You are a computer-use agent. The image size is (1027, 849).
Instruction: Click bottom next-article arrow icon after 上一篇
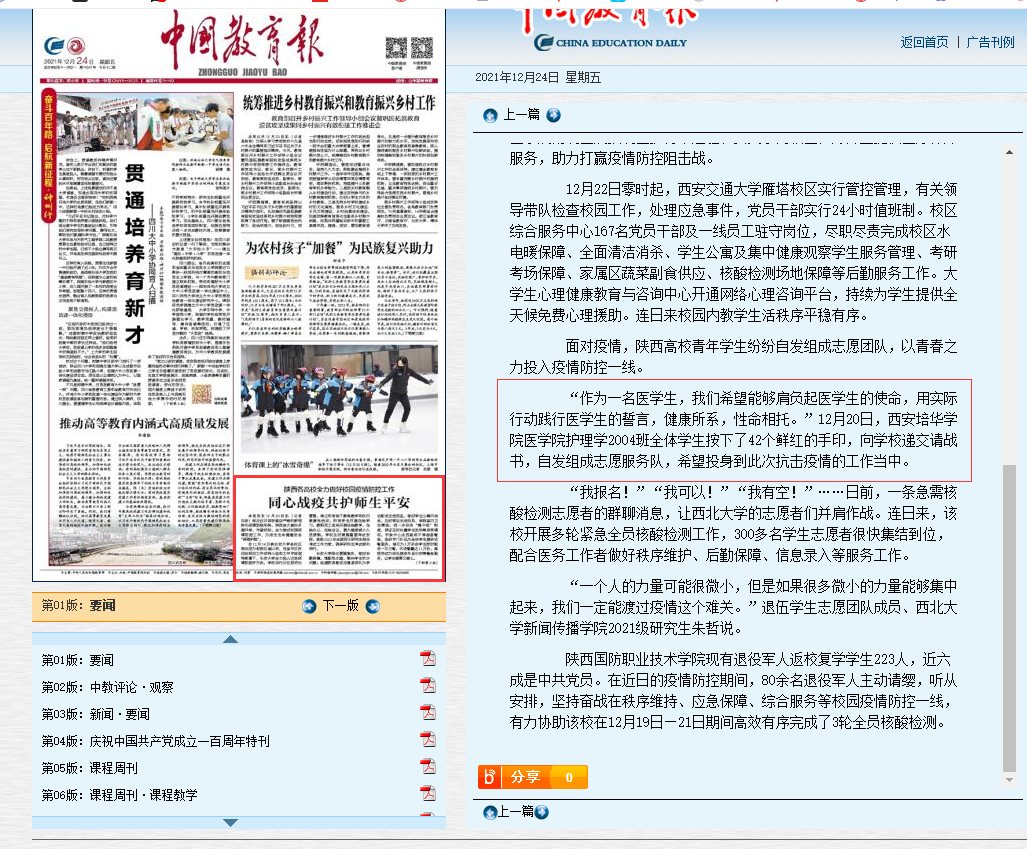(541, 812)
